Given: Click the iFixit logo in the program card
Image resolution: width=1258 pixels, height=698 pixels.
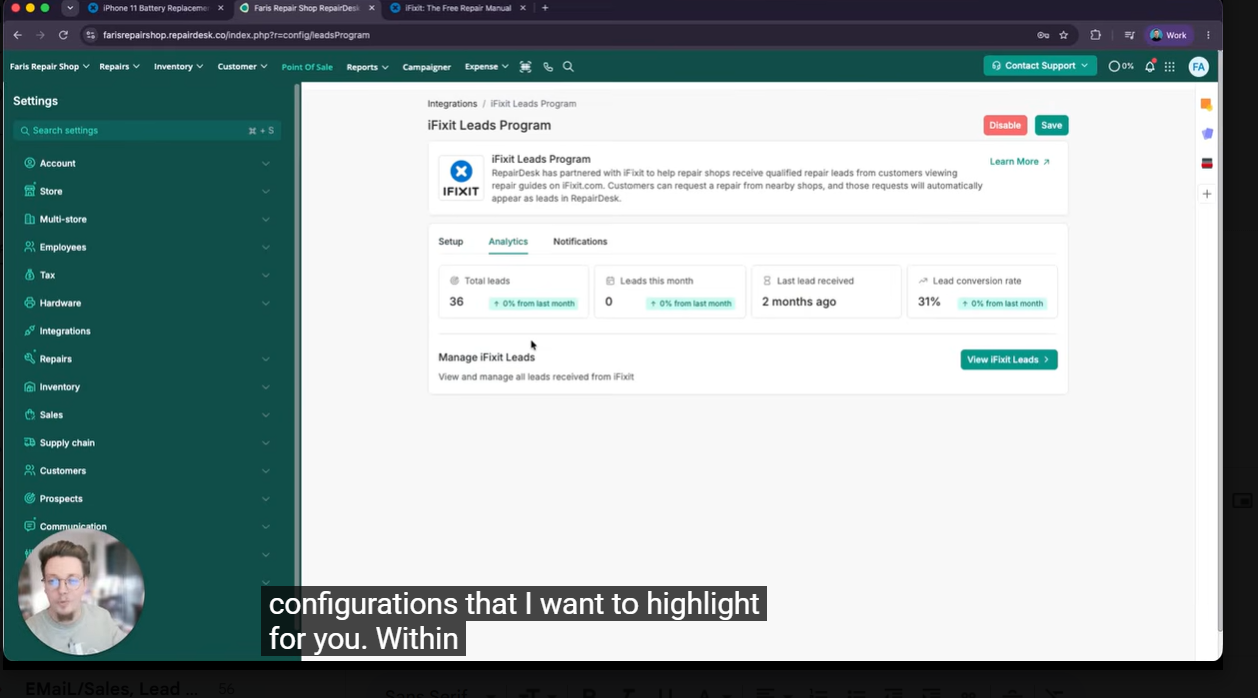Looking at the screenshot, I should [461, 177].
